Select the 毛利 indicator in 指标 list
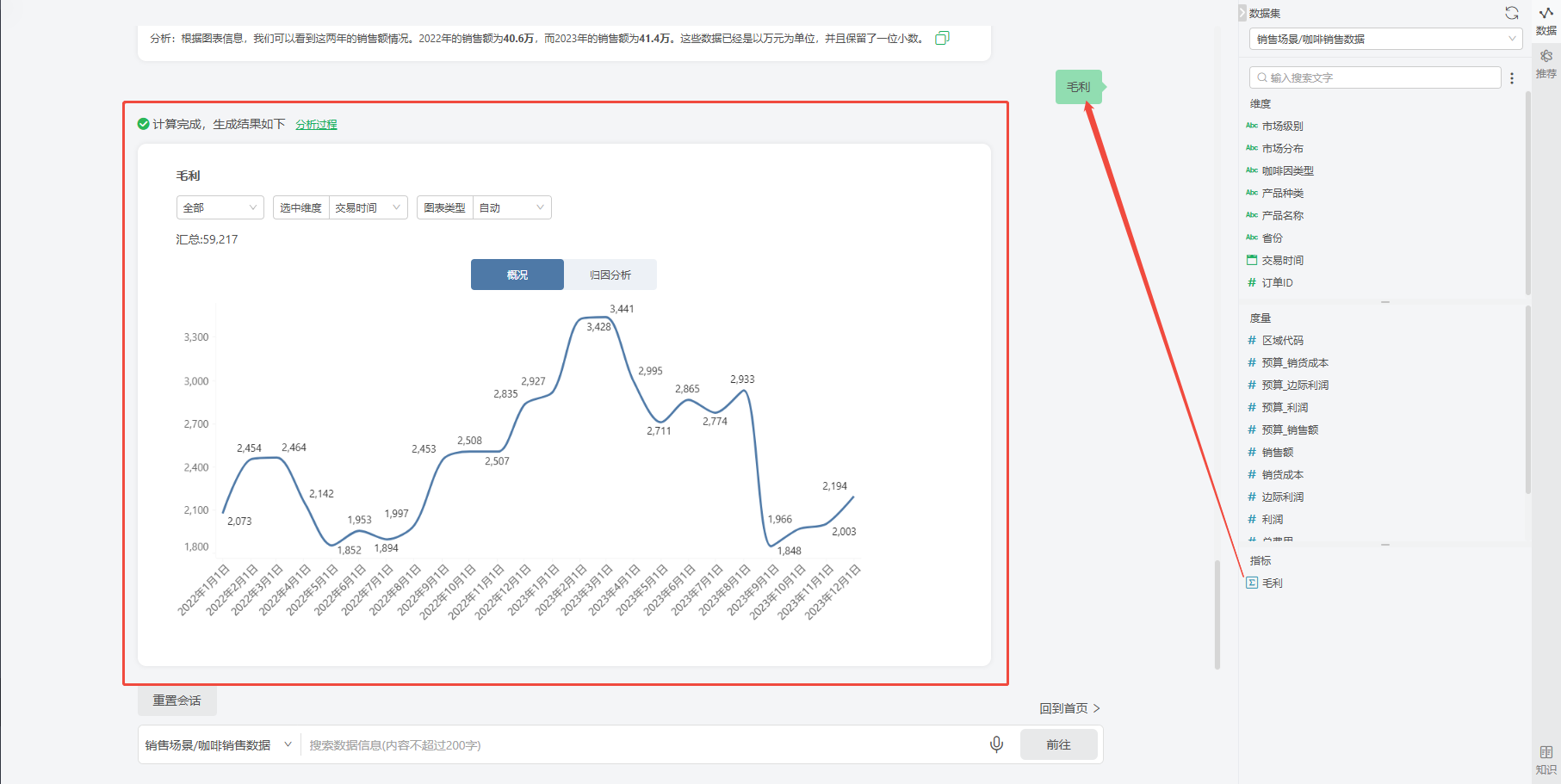This screenshot has width=1561, height=784. 1272,583
